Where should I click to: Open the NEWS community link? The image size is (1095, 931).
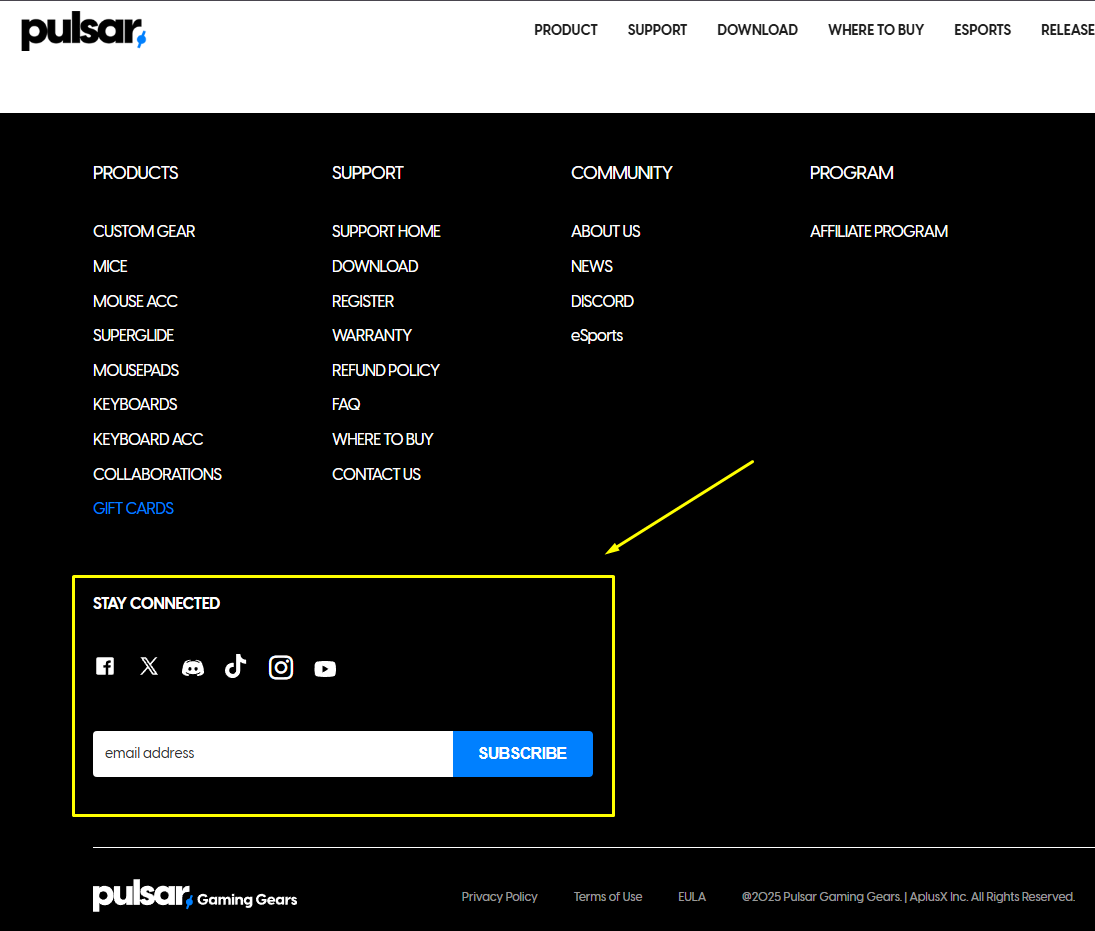point(591,266)
